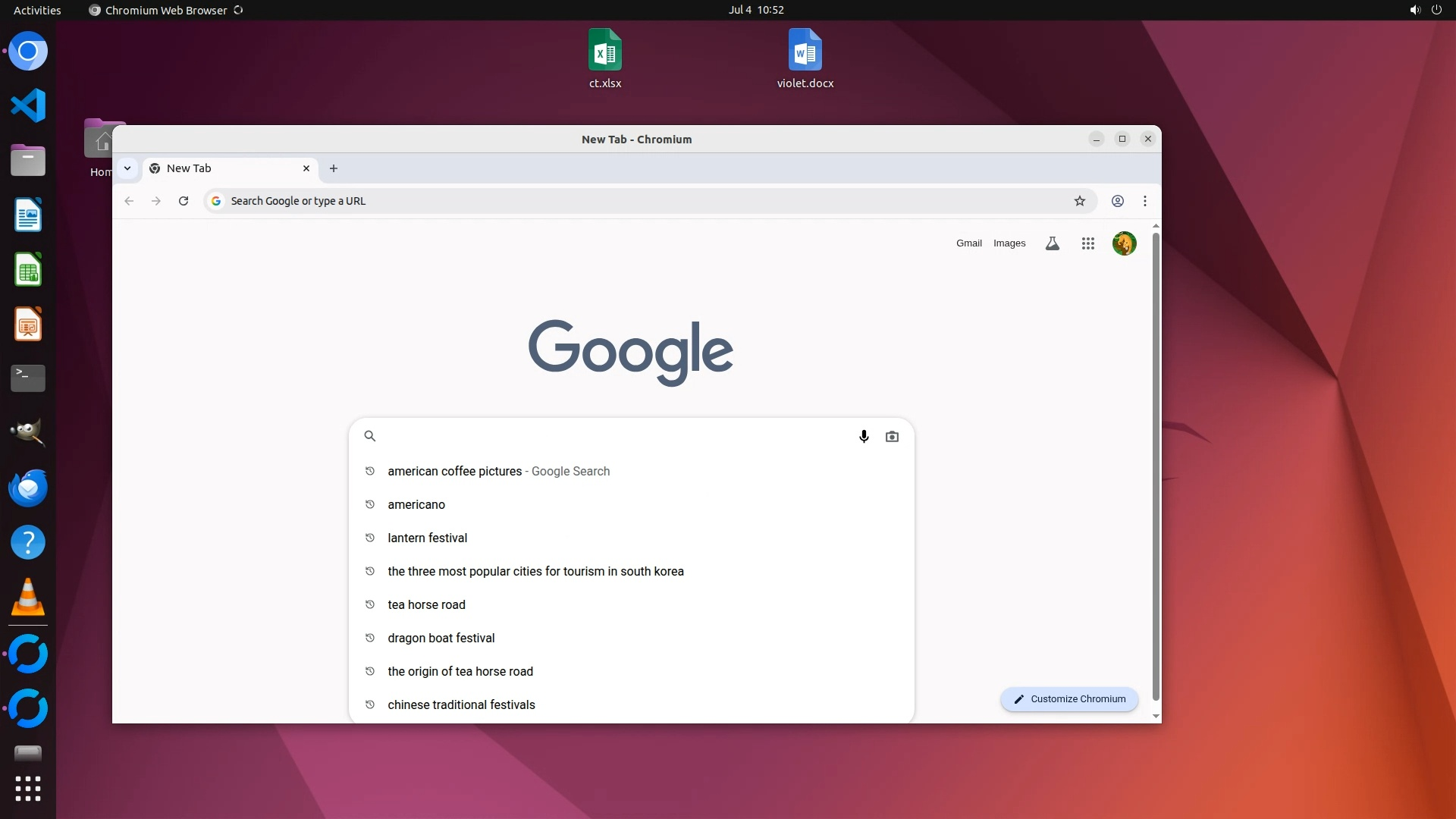Open the Gmail link
The height and width of the screenshot is (819, 1456).
click(x=968, y=243)
